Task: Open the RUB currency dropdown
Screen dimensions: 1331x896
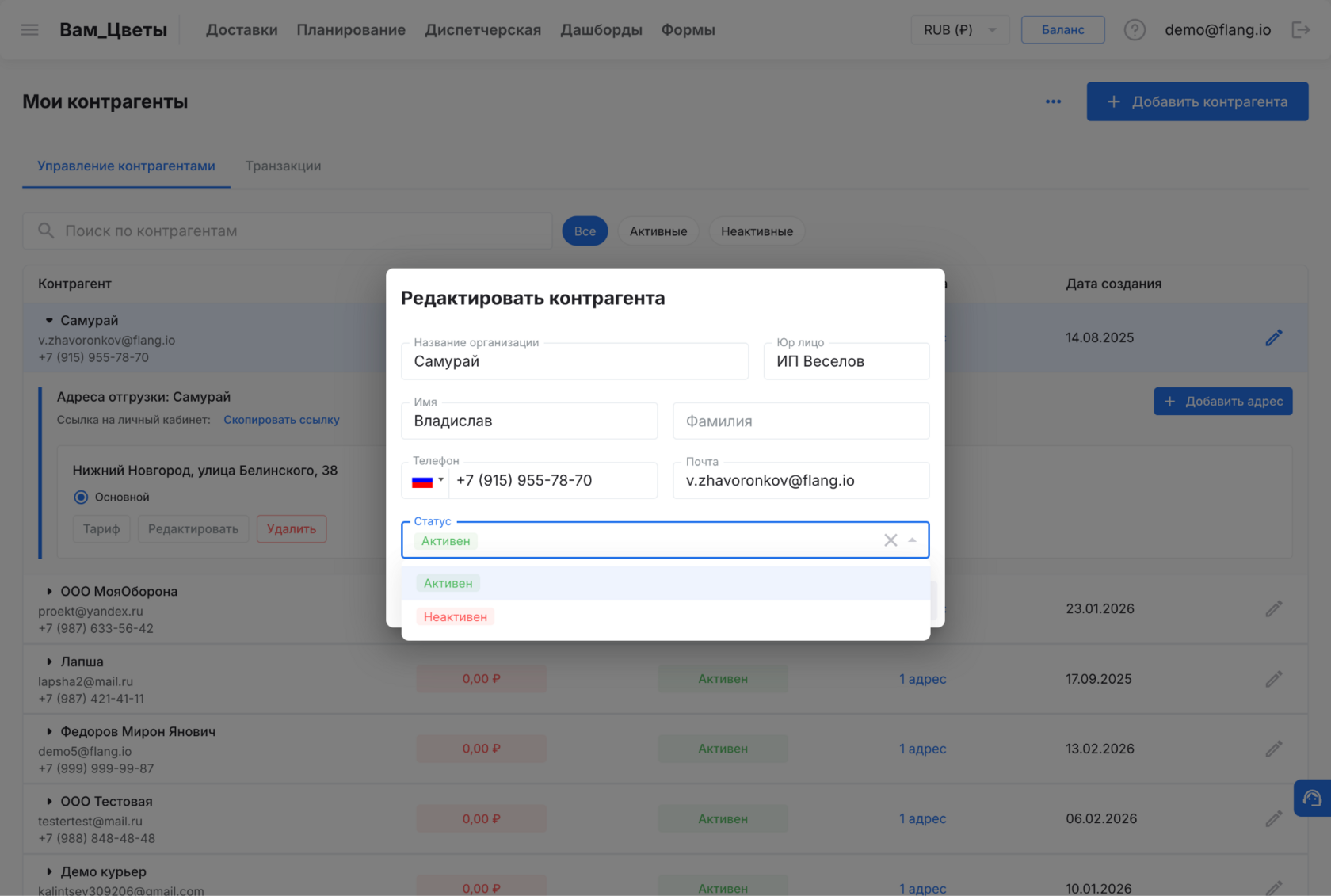Action: 959,29
